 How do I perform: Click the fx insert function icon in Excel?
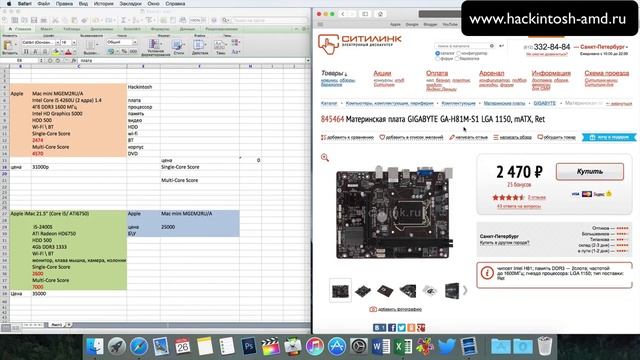(74, 60)
